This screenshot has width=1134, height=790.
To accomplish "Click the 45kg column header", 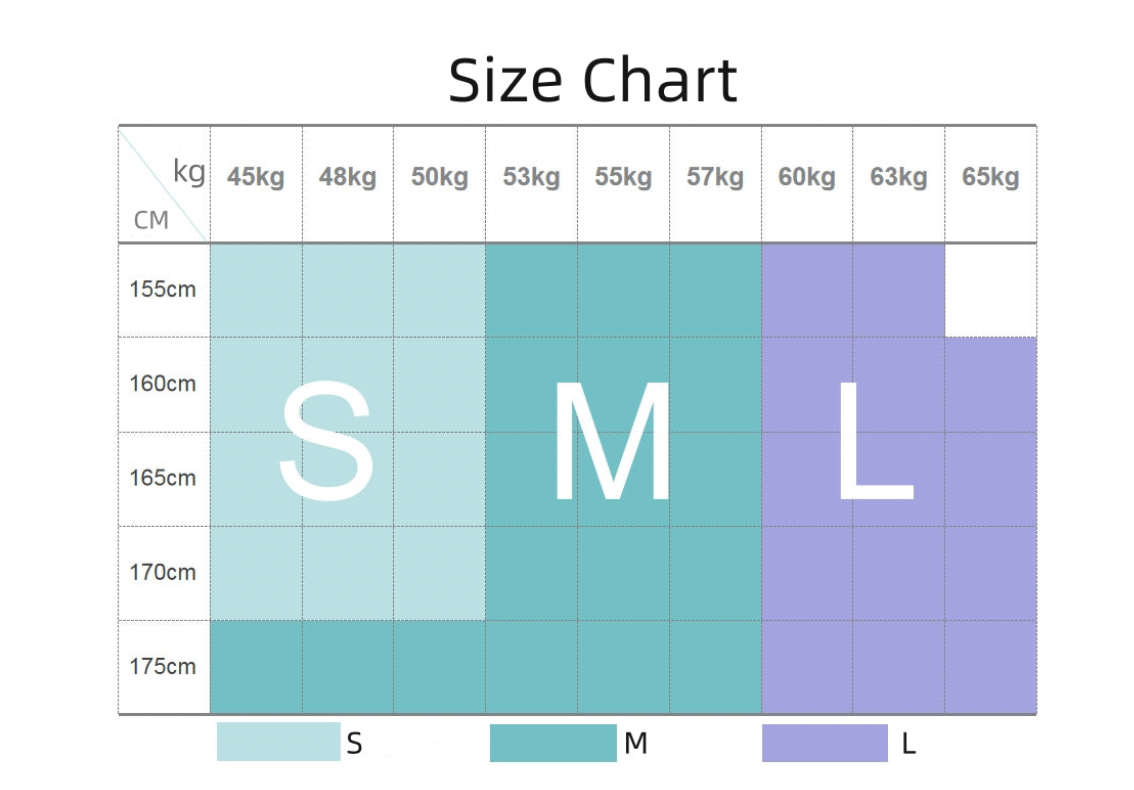I will (x=256, y=178).
